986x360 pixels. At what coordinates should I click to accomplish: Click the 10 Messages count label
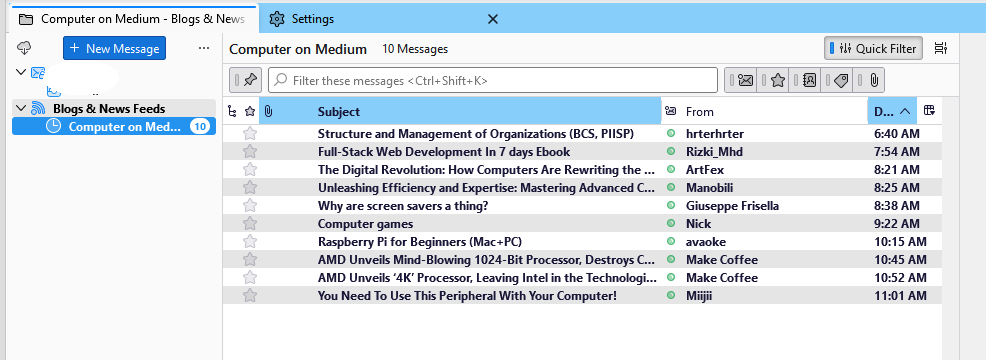pyautogui.click(x=415, y=48)
